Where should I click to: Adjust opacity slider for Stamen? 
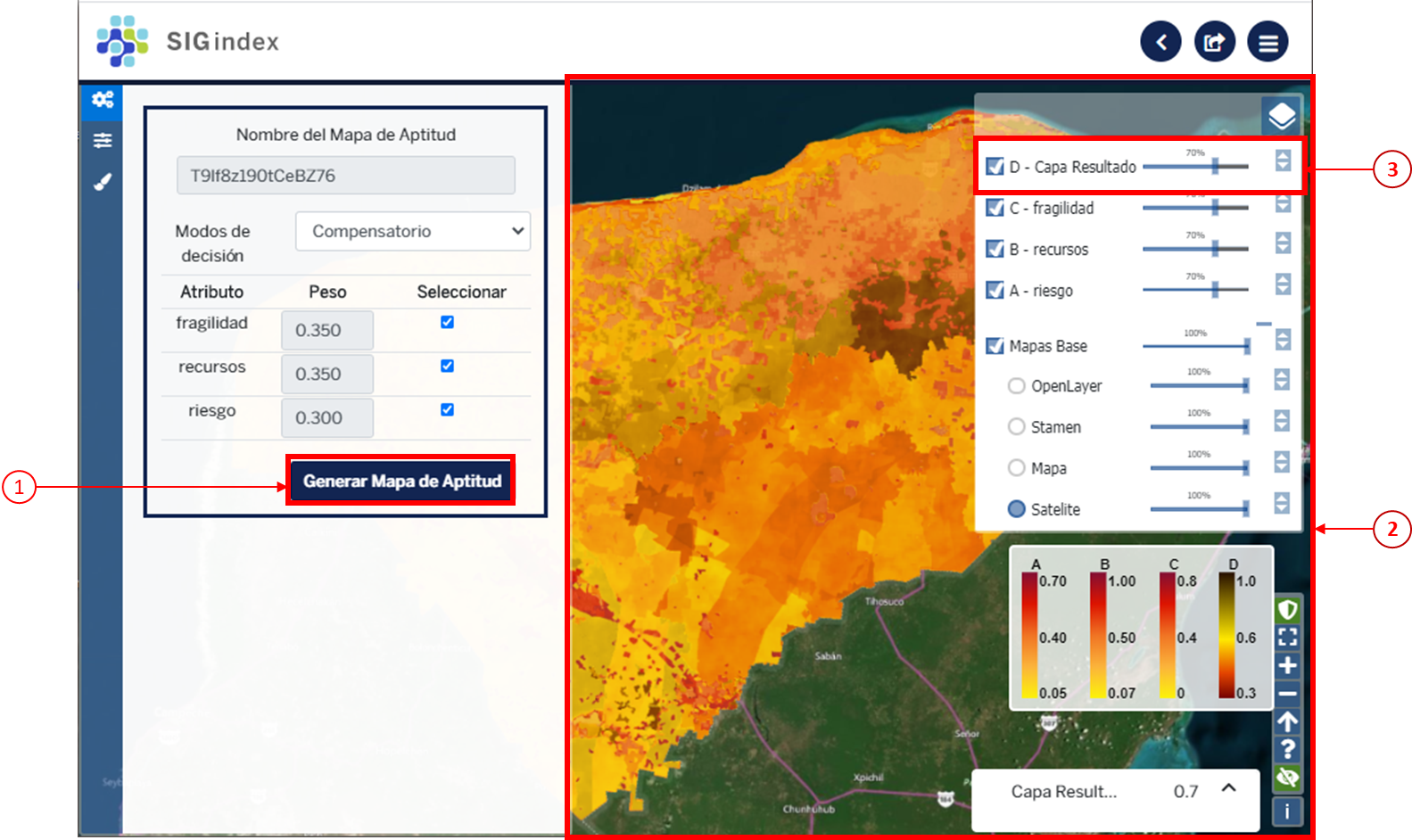click(1200, 426)
